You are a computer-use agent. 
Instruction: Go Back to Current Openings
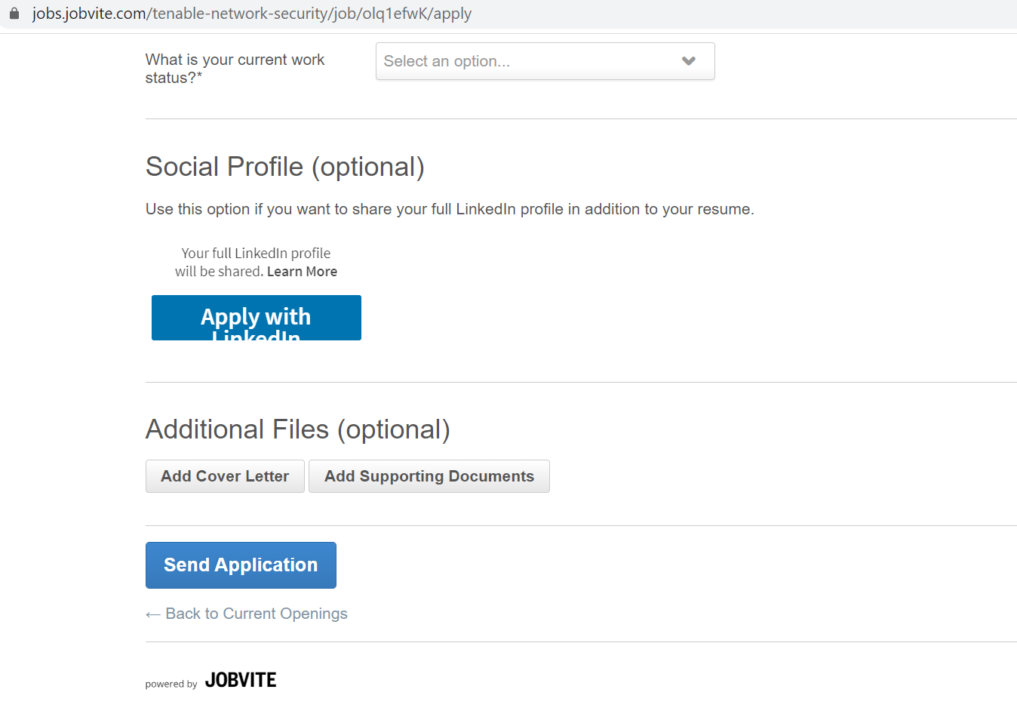(246, 614)
